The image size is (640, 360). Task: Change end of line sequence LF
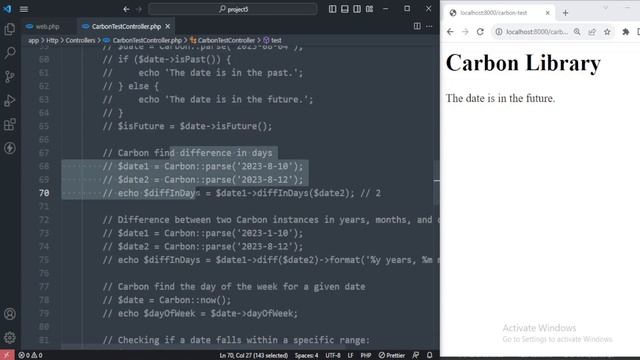(x=350, y=355)
